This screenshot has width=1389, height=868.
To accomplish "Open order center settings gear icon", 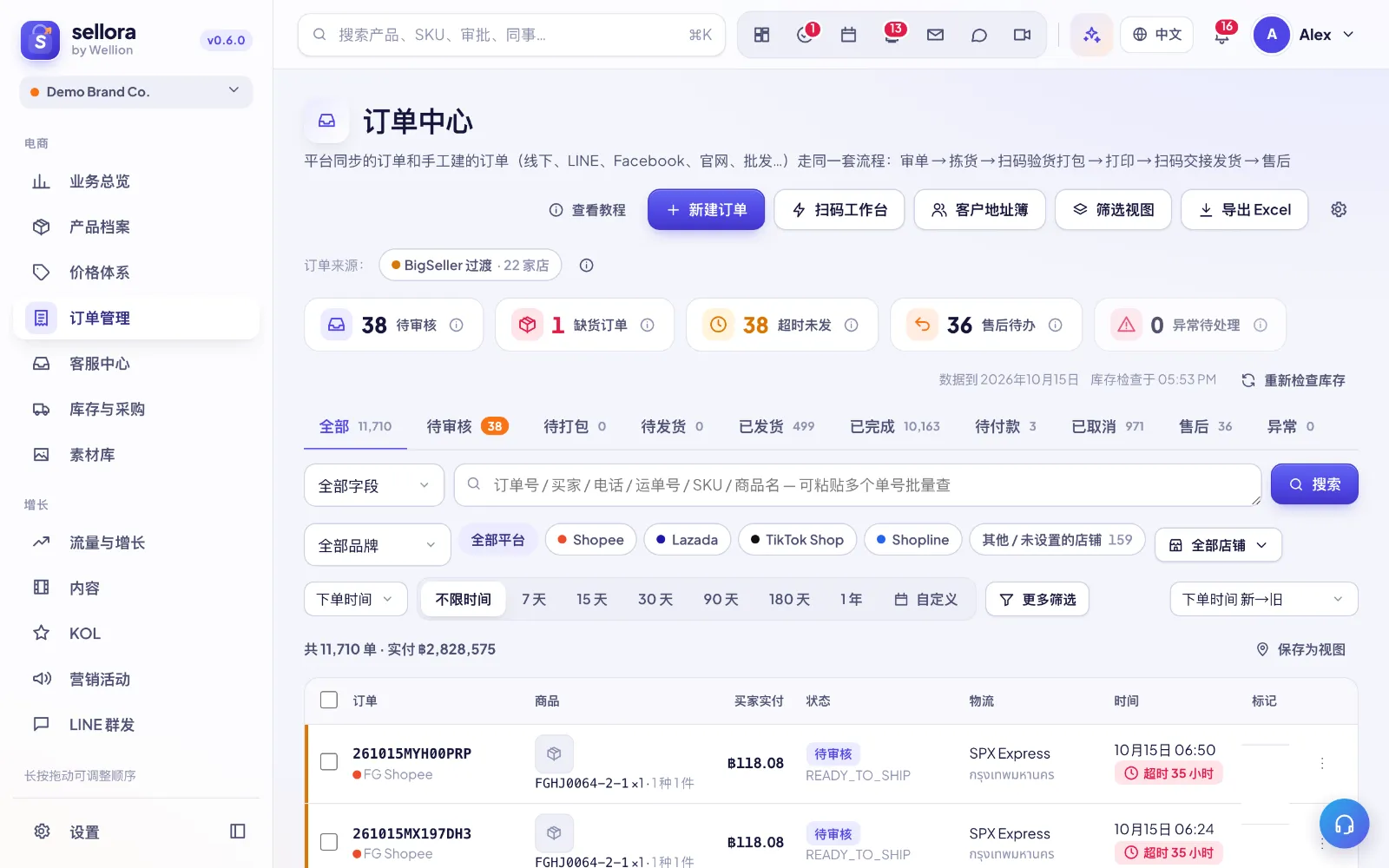I will [x=1339, y=209].
